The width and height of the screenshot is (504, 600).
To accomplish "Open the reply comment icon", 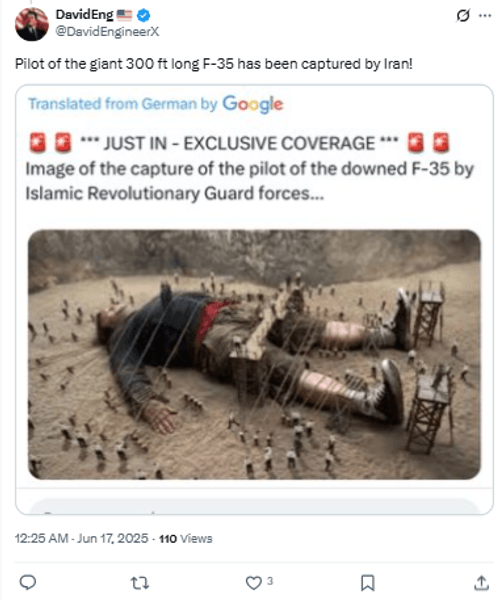I will [x=28, y=582].
